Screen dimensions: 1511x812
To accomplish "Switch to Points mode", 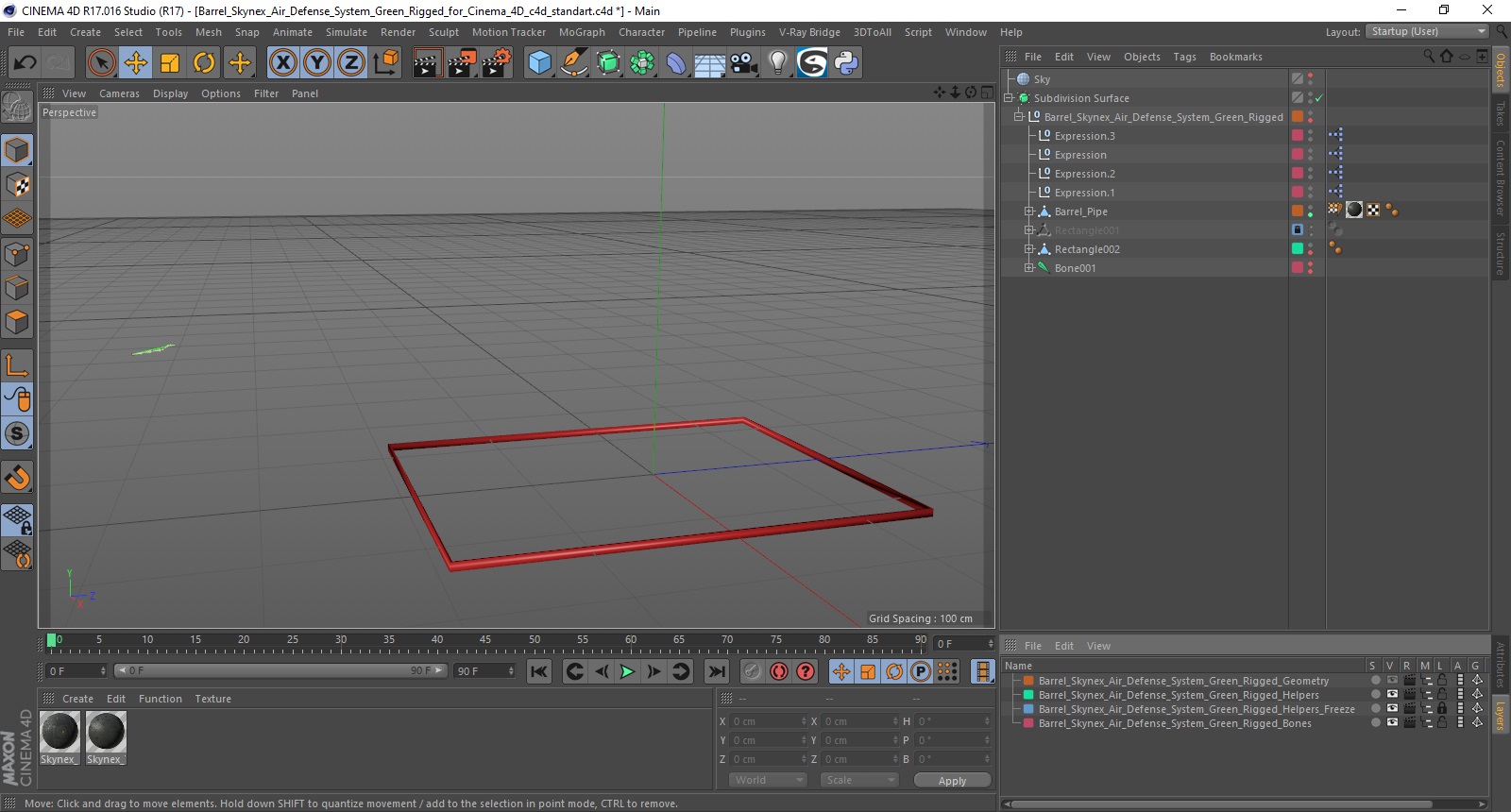I will click(17, 253).
